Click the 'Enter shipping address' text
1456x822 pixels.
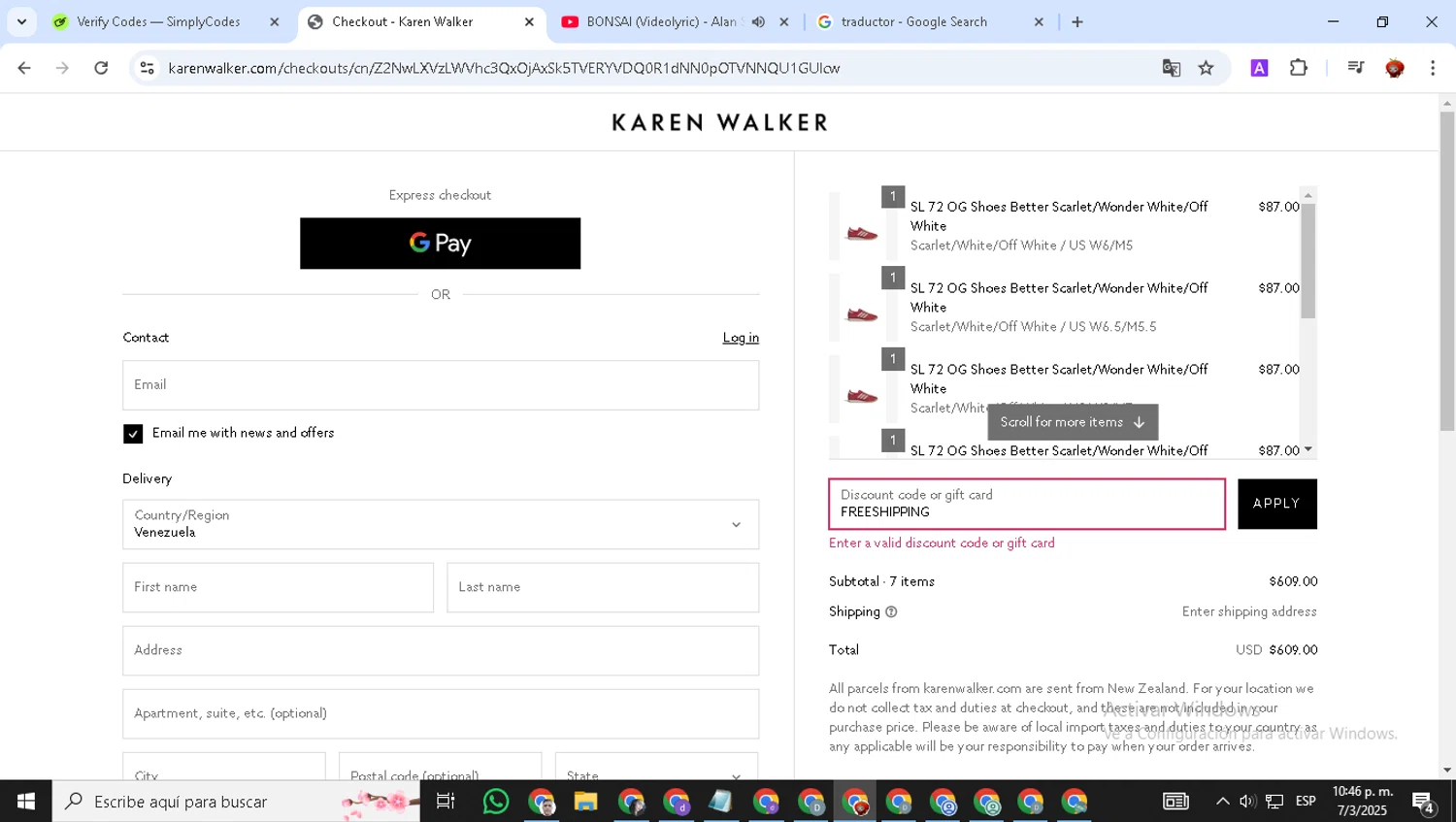click(x=1249, y=612)
